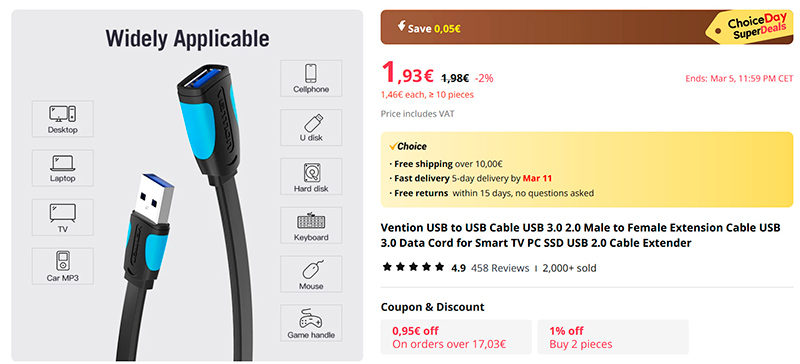Click the Vention USB cable product title
The height and width of the screenshot is (364, 800).
(x=581, y=235)
